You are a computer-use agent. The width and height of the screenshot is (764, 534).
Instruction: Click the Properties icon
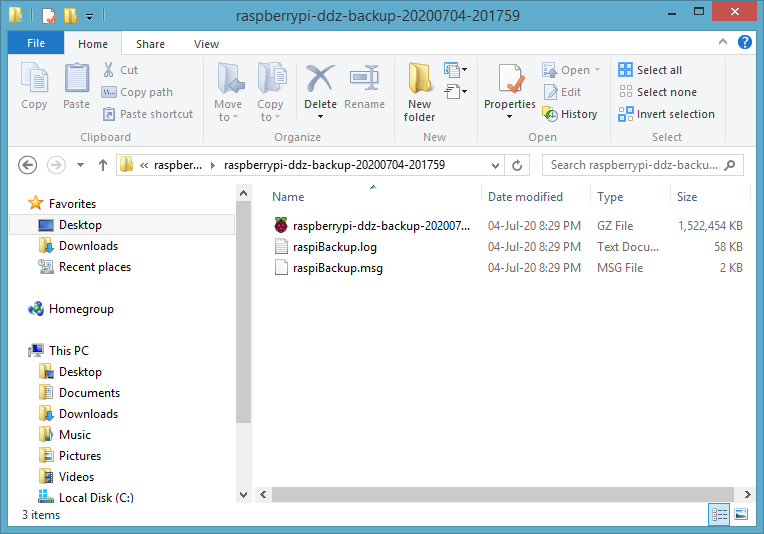click(510, 78)
